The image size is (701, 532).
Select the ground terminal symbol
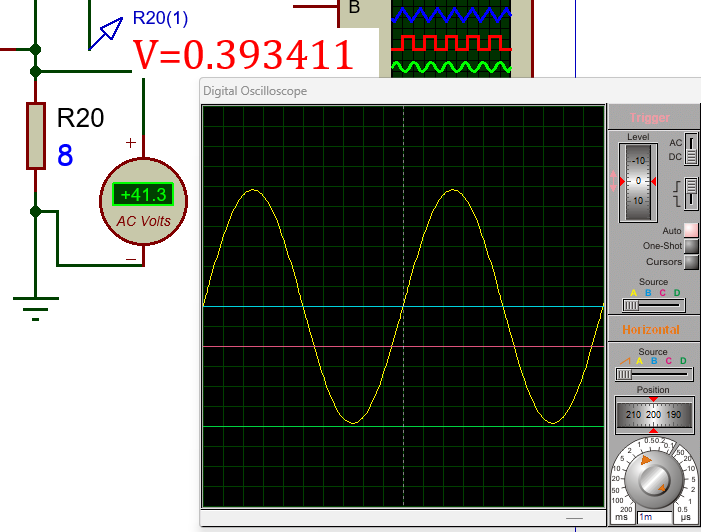click(x=36, y=308)
